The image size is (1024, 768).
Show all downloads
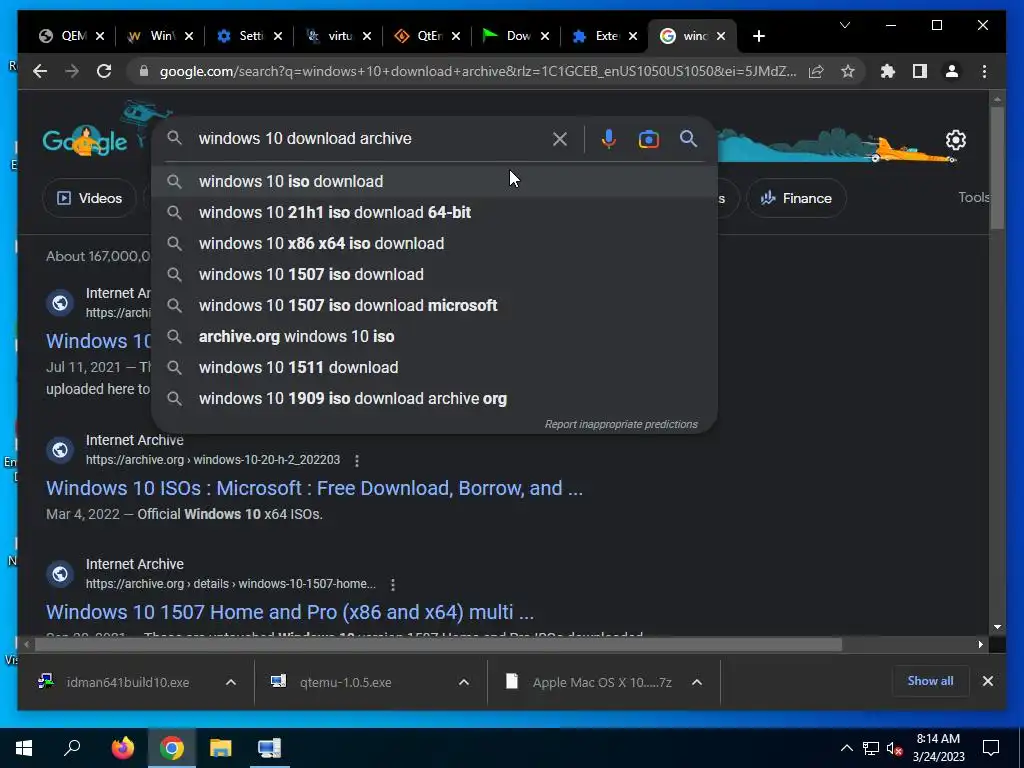[x=930, y=680]
